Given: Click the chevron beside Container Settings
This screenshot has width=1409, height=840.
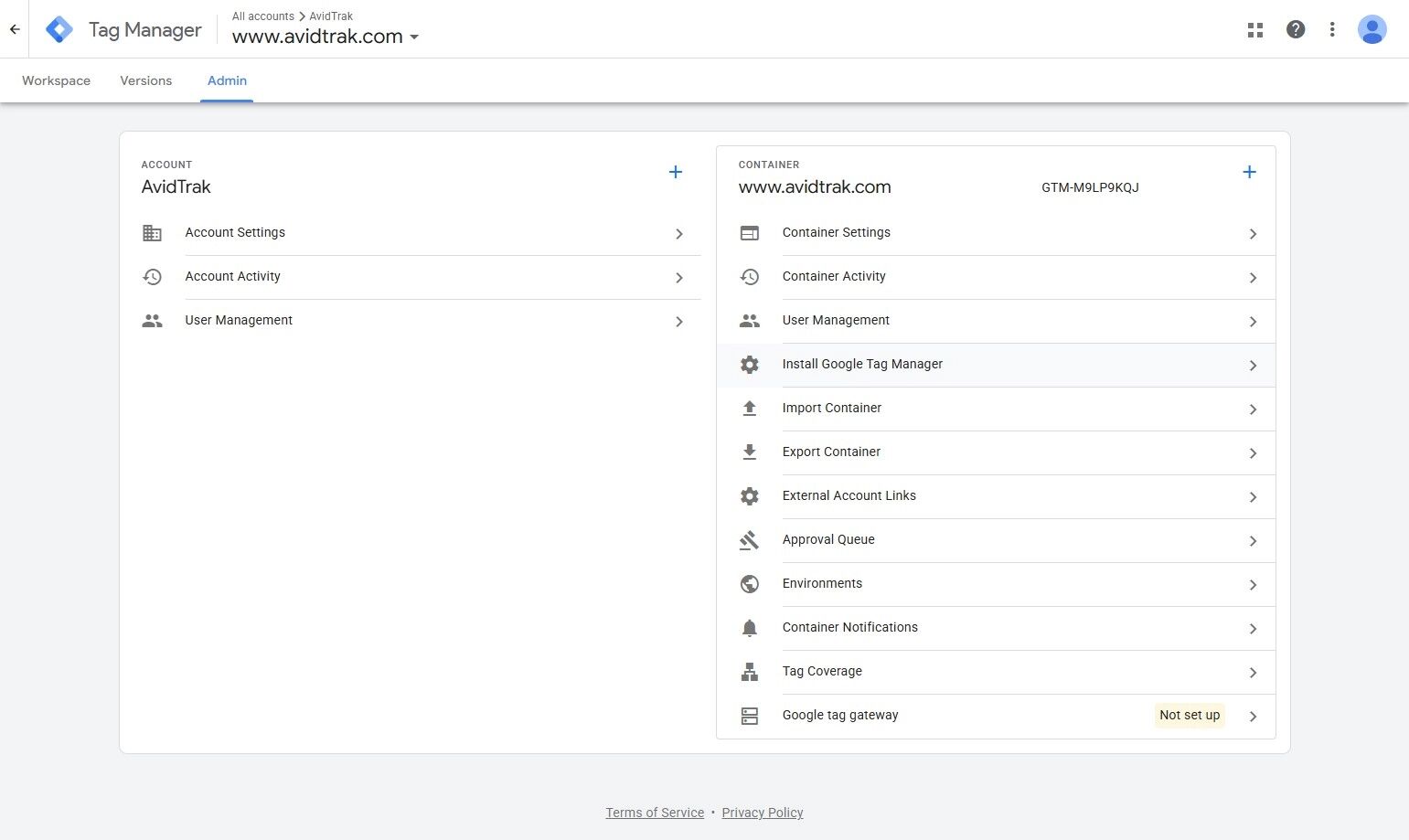Looking at the screenshot, I should 1254,234.
